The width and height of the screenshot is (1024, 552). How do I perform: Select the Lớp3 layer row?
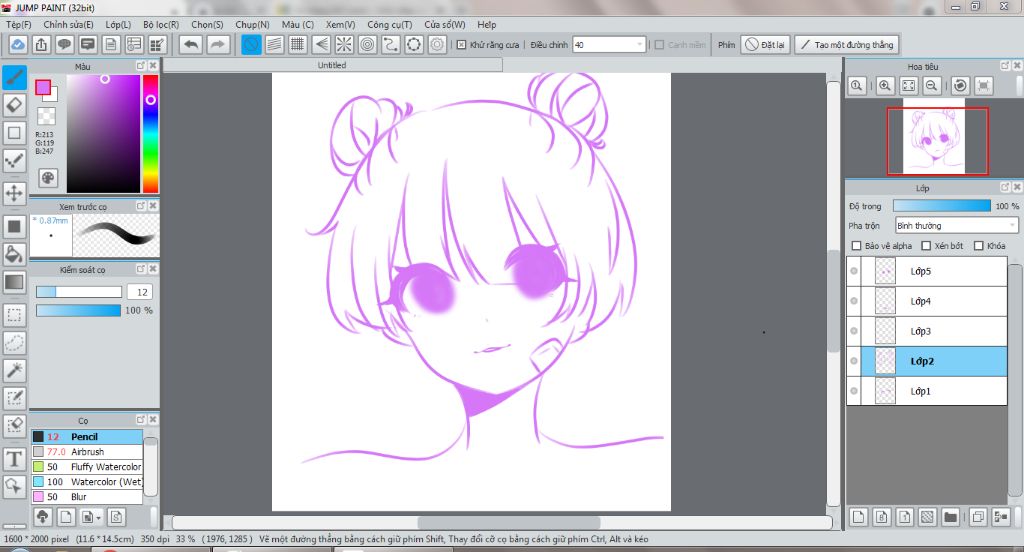coord(927,331)
